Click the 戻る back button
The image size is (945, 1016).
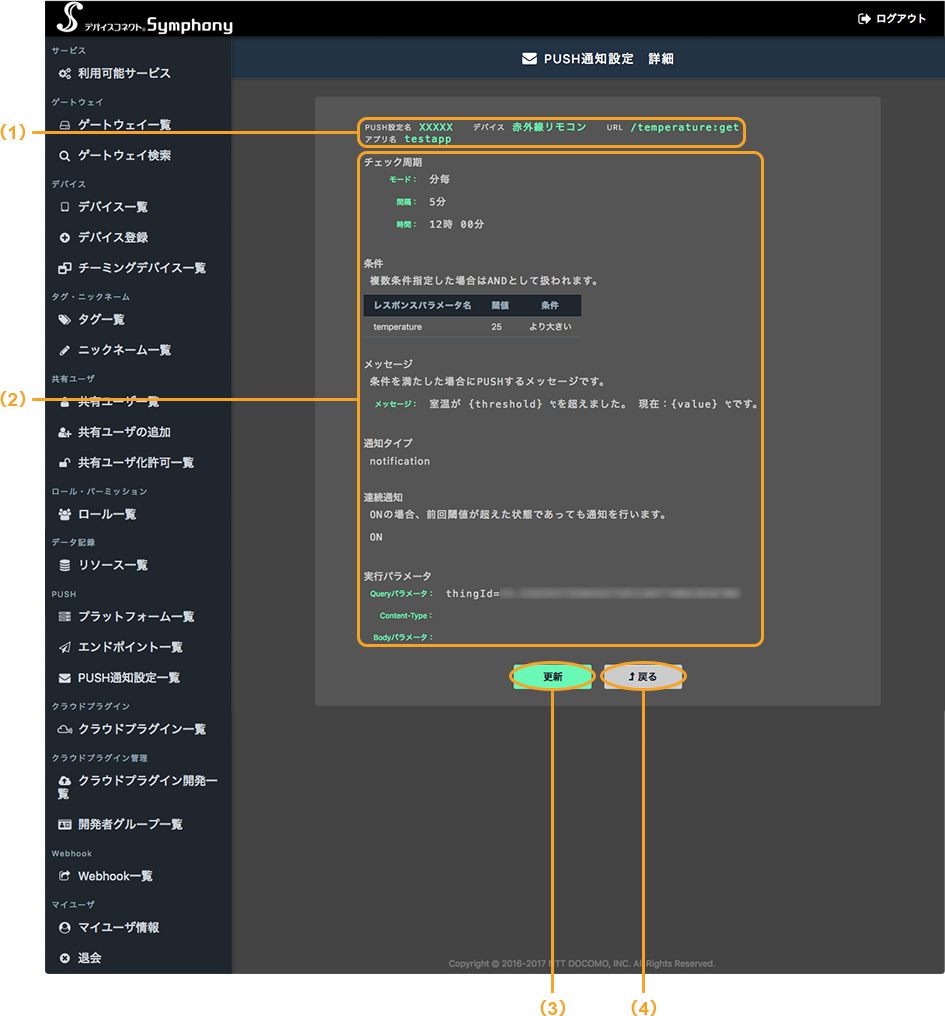point(642,676)
